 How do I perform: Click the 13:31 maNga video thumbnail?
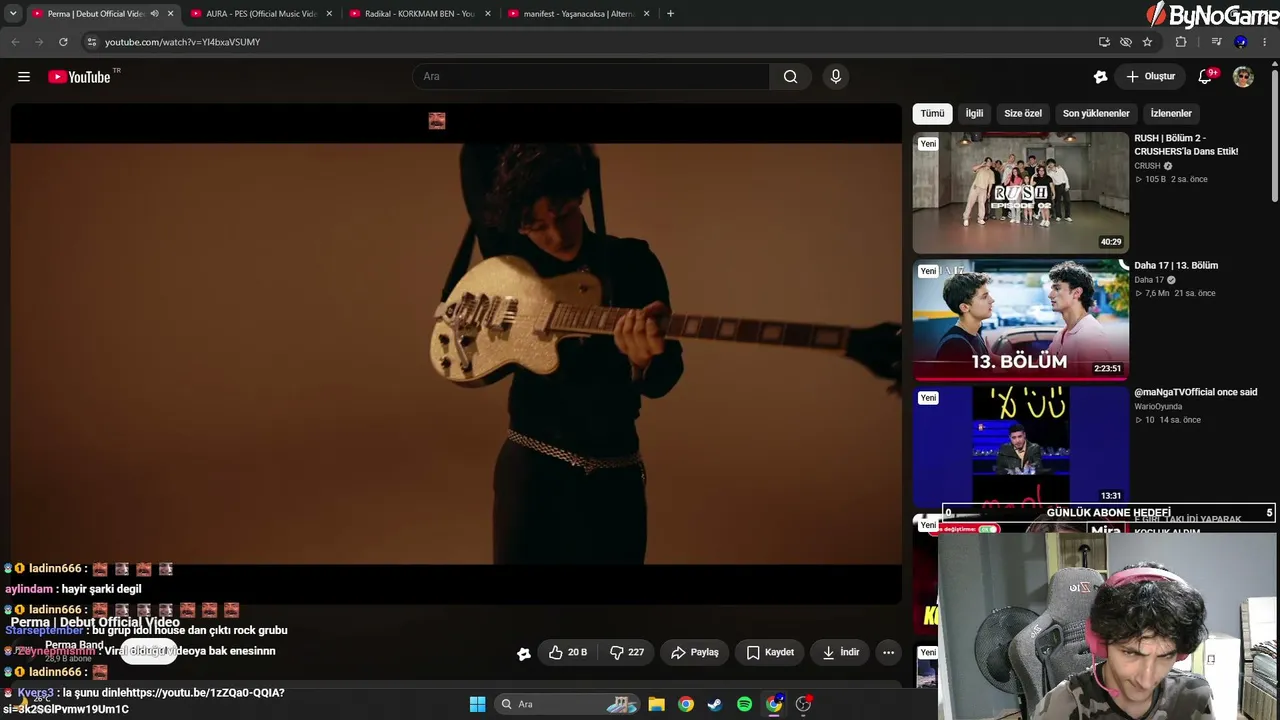[x=1021, y=445]
